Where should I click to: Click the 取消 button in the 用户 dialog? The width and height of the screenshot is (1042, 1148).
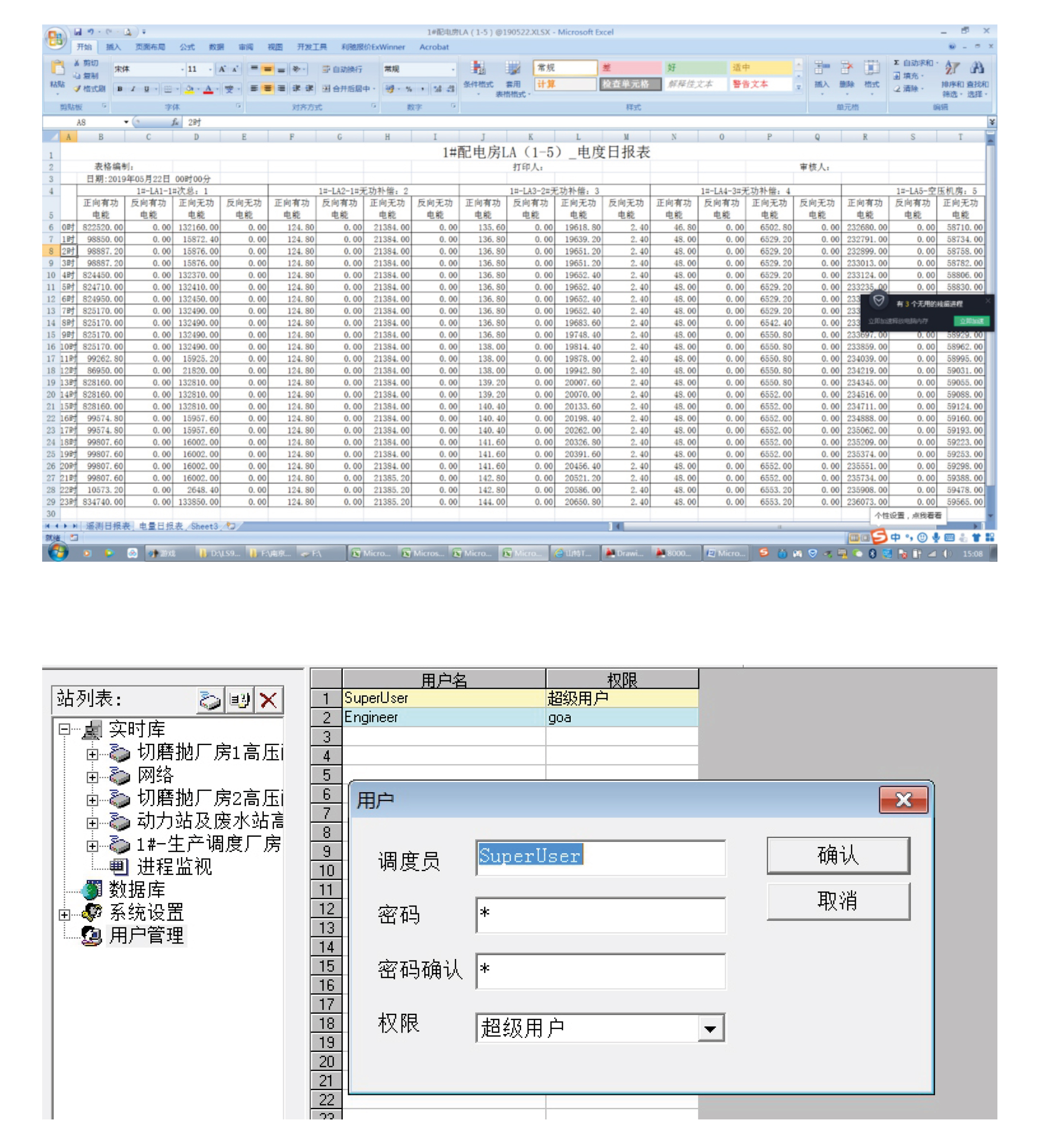(839, 901)
